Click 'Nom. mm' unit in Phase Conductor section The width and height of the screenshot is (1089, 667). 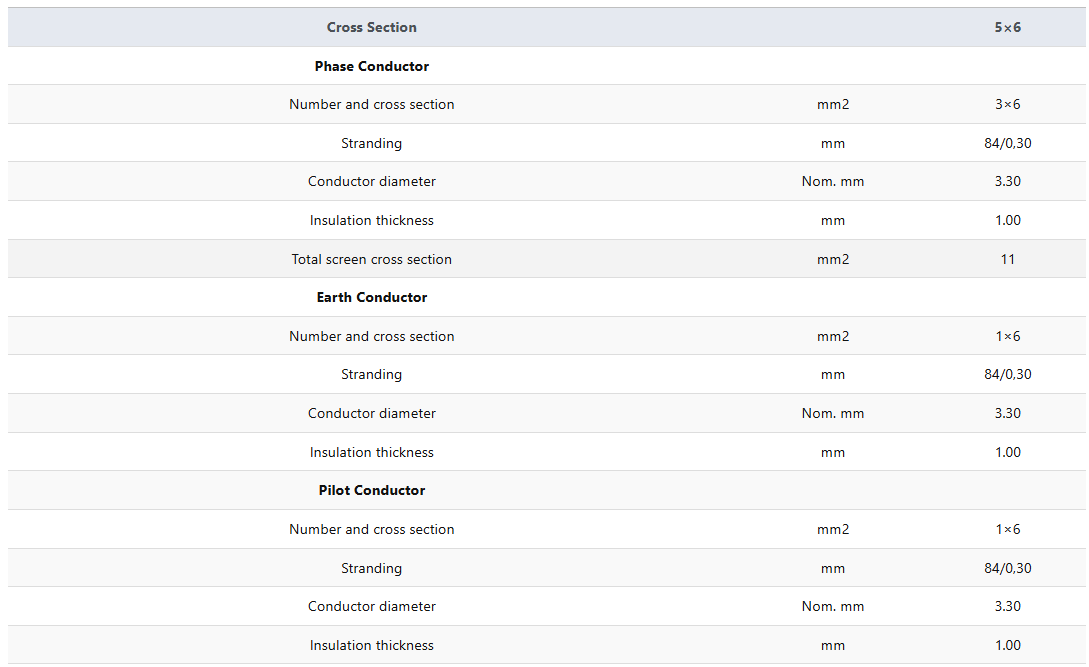833,181
